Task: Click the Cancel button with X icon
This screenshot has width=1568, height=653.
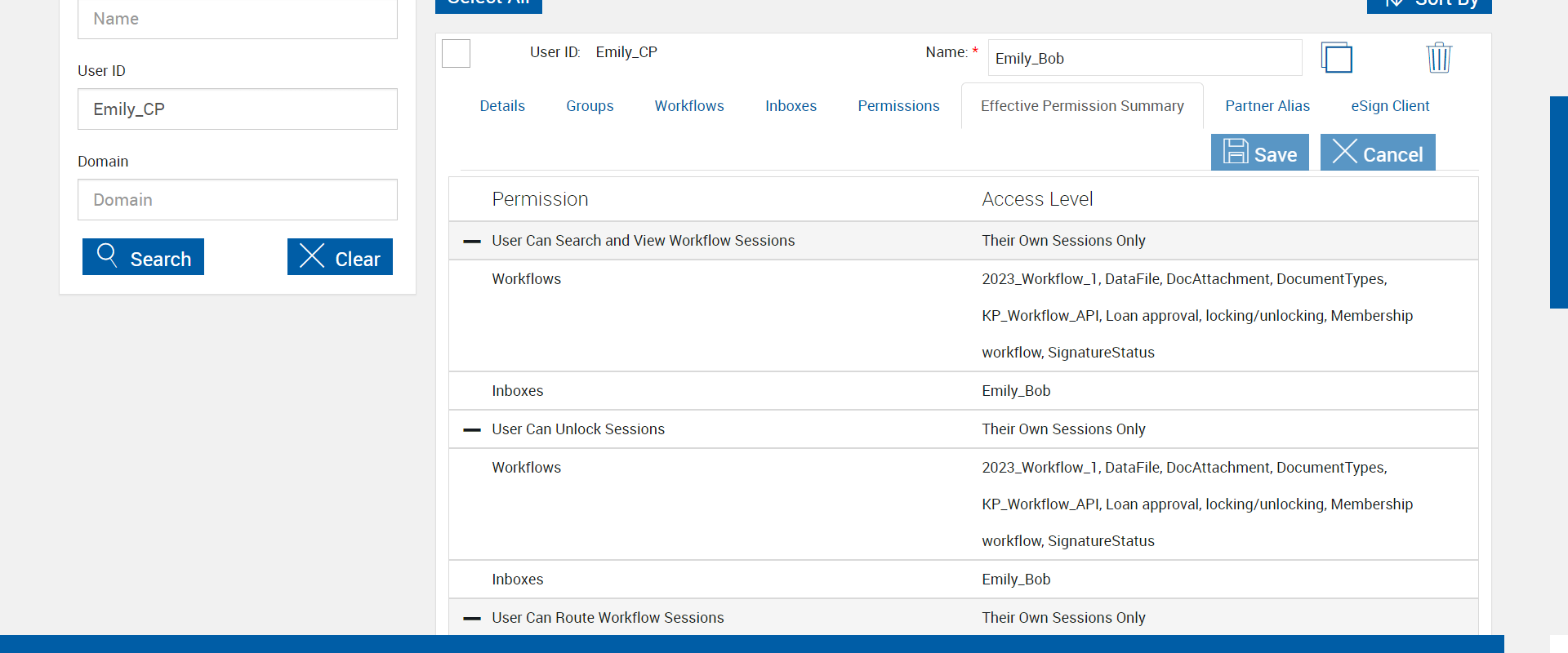Action: click(x=1377, y=153)
